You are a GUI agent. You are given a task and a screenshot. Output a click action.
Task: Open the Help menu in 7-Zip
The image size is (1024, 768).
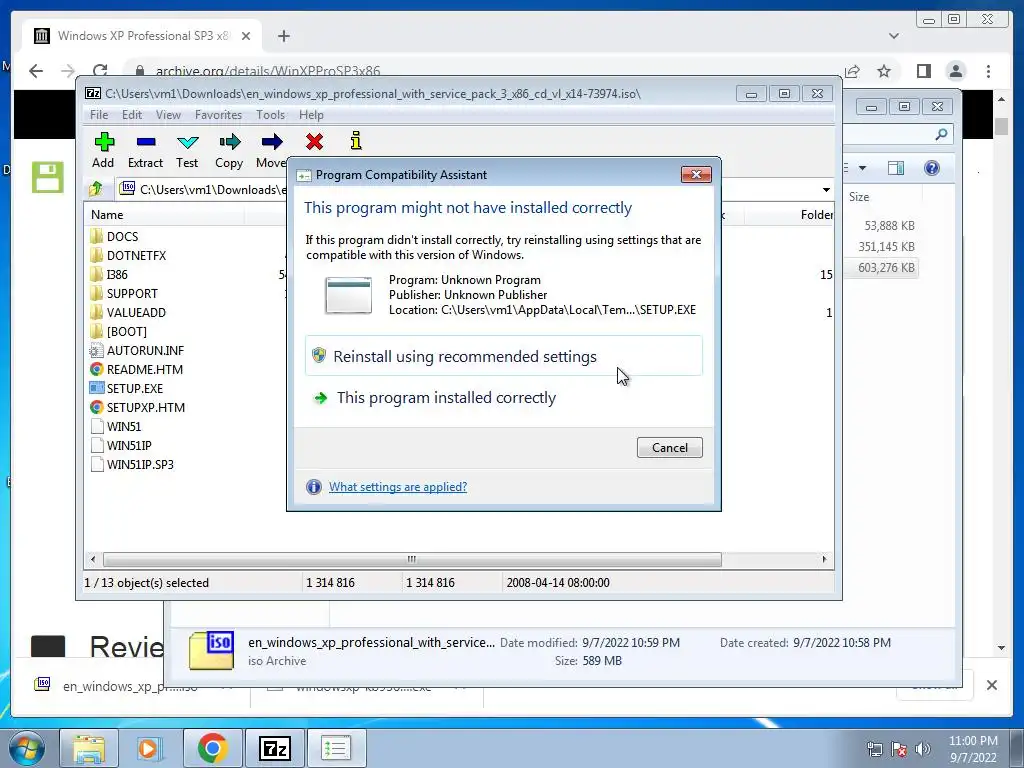point(311,115)
